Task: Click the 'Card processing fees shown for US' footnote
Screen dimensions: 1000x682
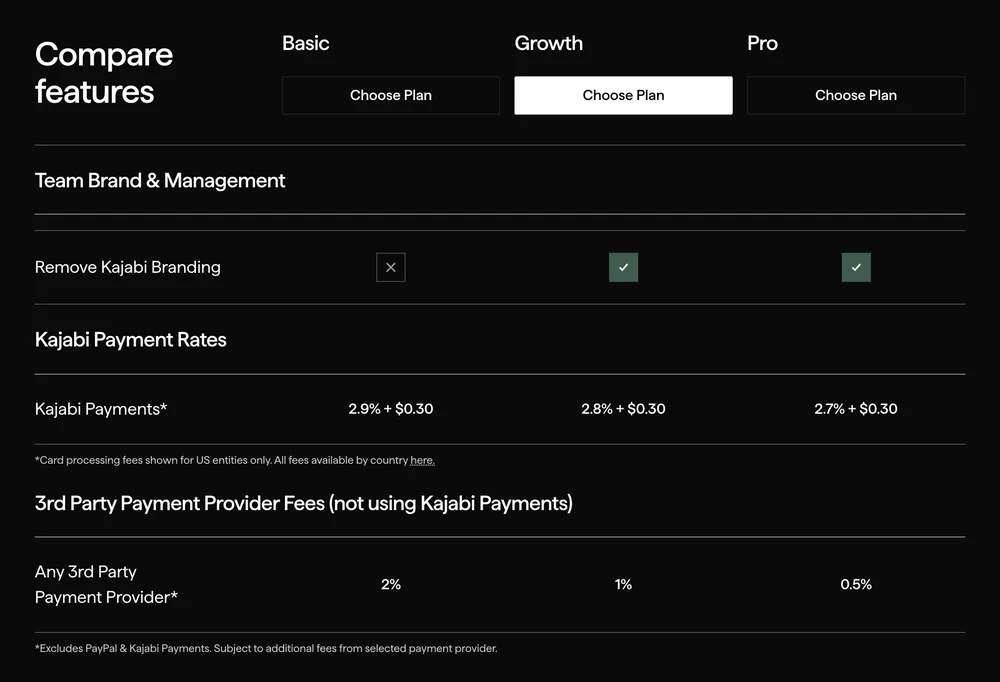Action: point(235,460)
